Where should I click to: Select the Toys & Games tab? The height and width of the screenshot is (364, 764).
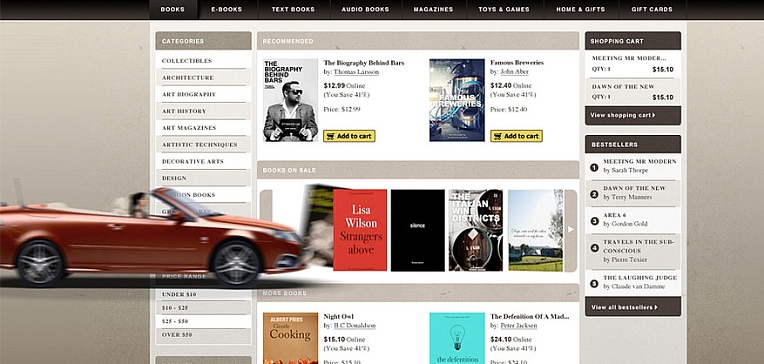coord(504,9)
